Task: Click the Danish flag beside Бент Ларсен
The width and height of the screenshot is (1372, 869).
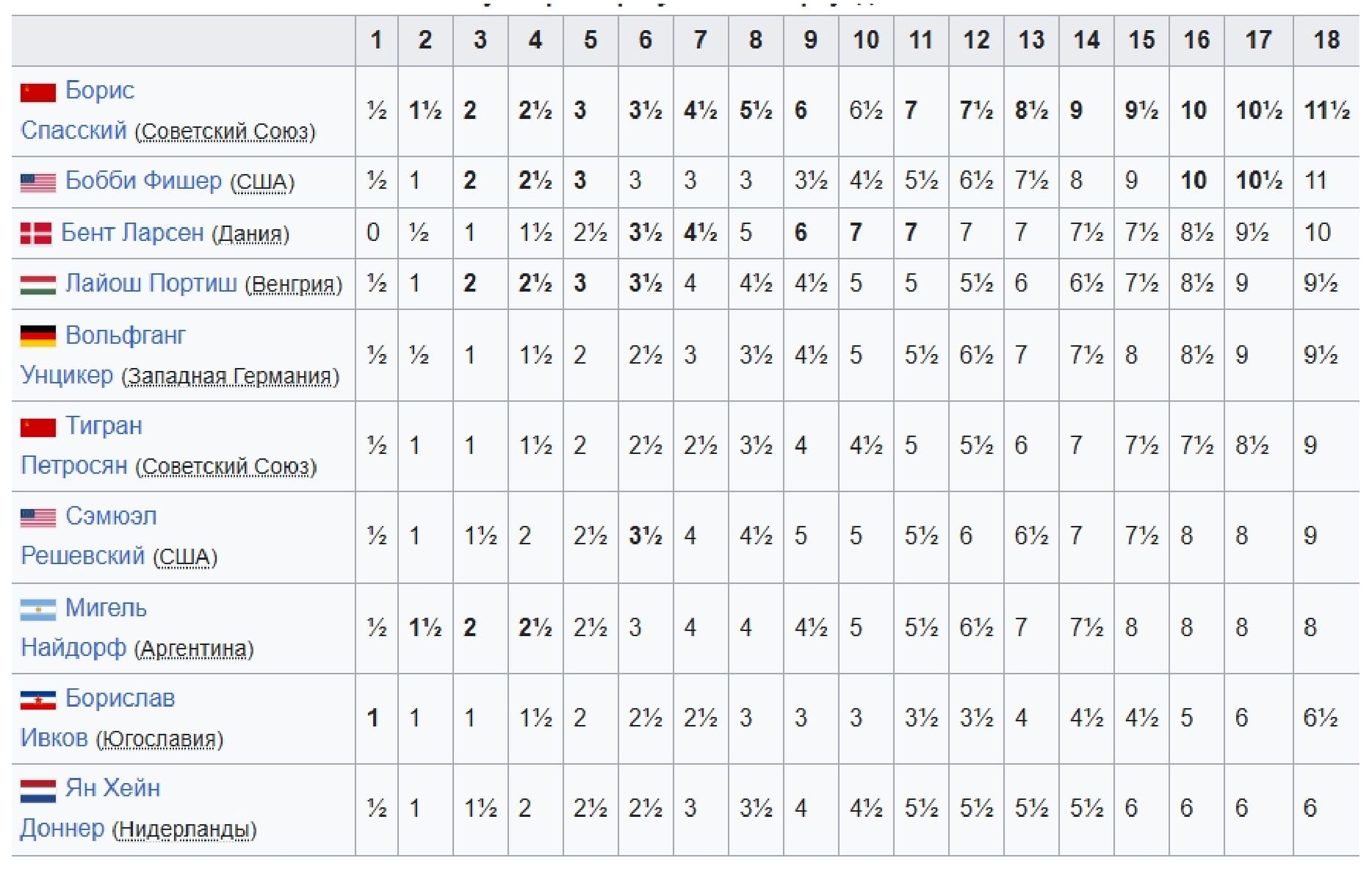Action: click(35, 234)
